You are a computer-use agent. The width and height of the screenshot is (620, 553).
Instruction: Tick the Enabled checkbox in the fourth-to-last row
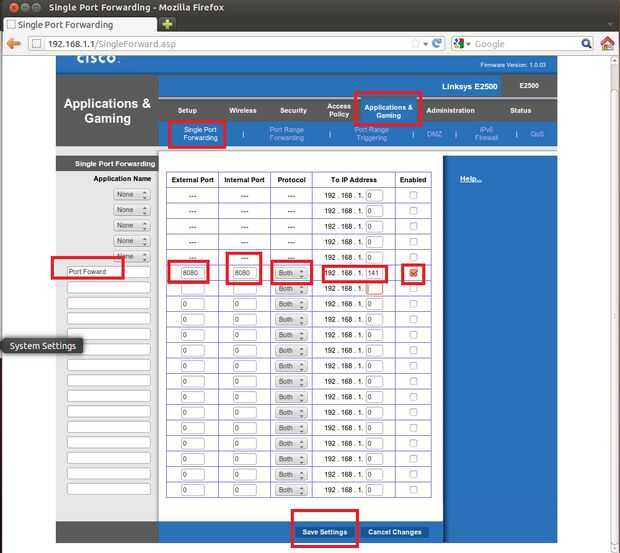click(413, 443)
